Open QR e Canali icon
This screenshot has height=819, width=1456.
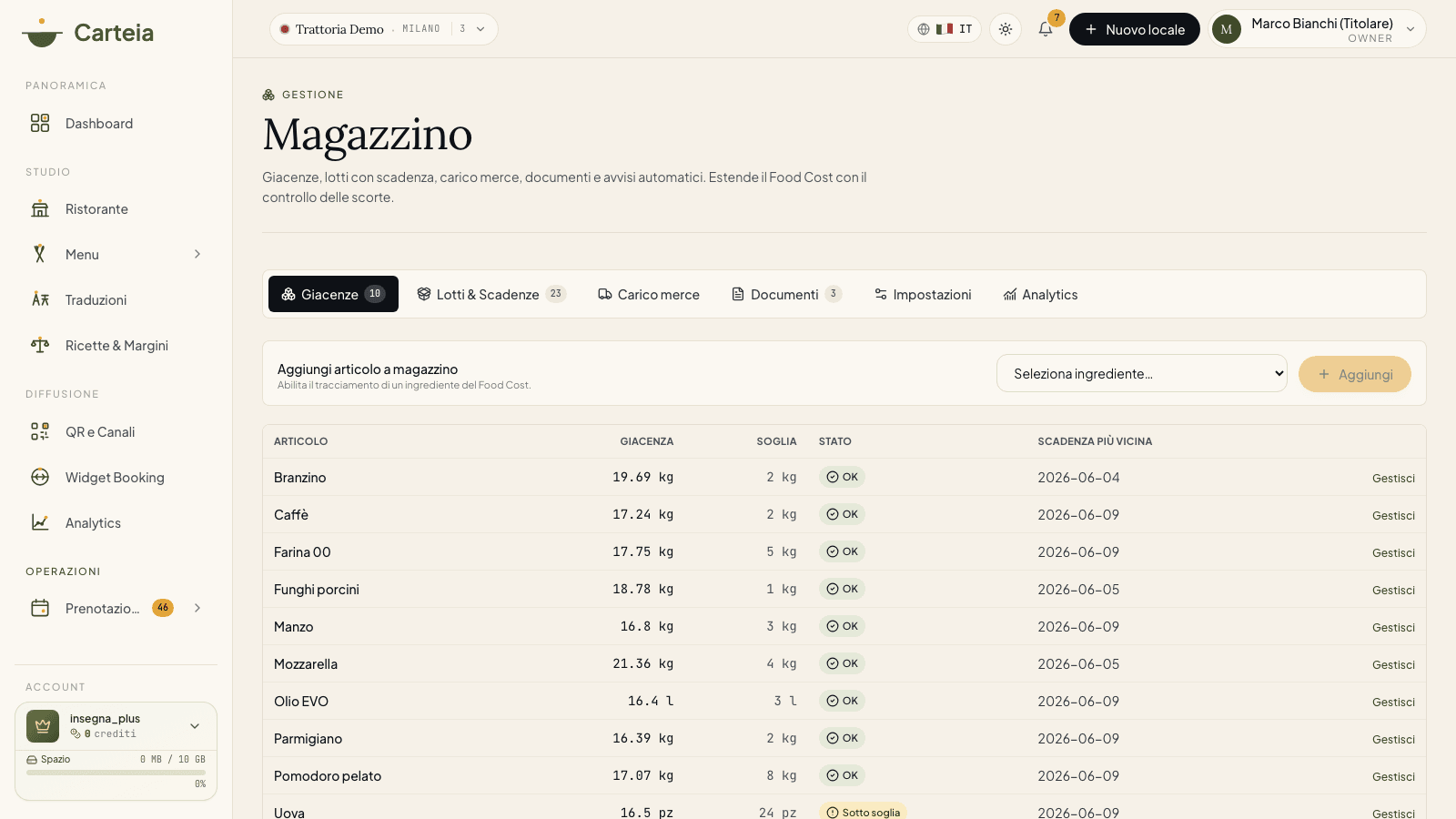(40, 432)
